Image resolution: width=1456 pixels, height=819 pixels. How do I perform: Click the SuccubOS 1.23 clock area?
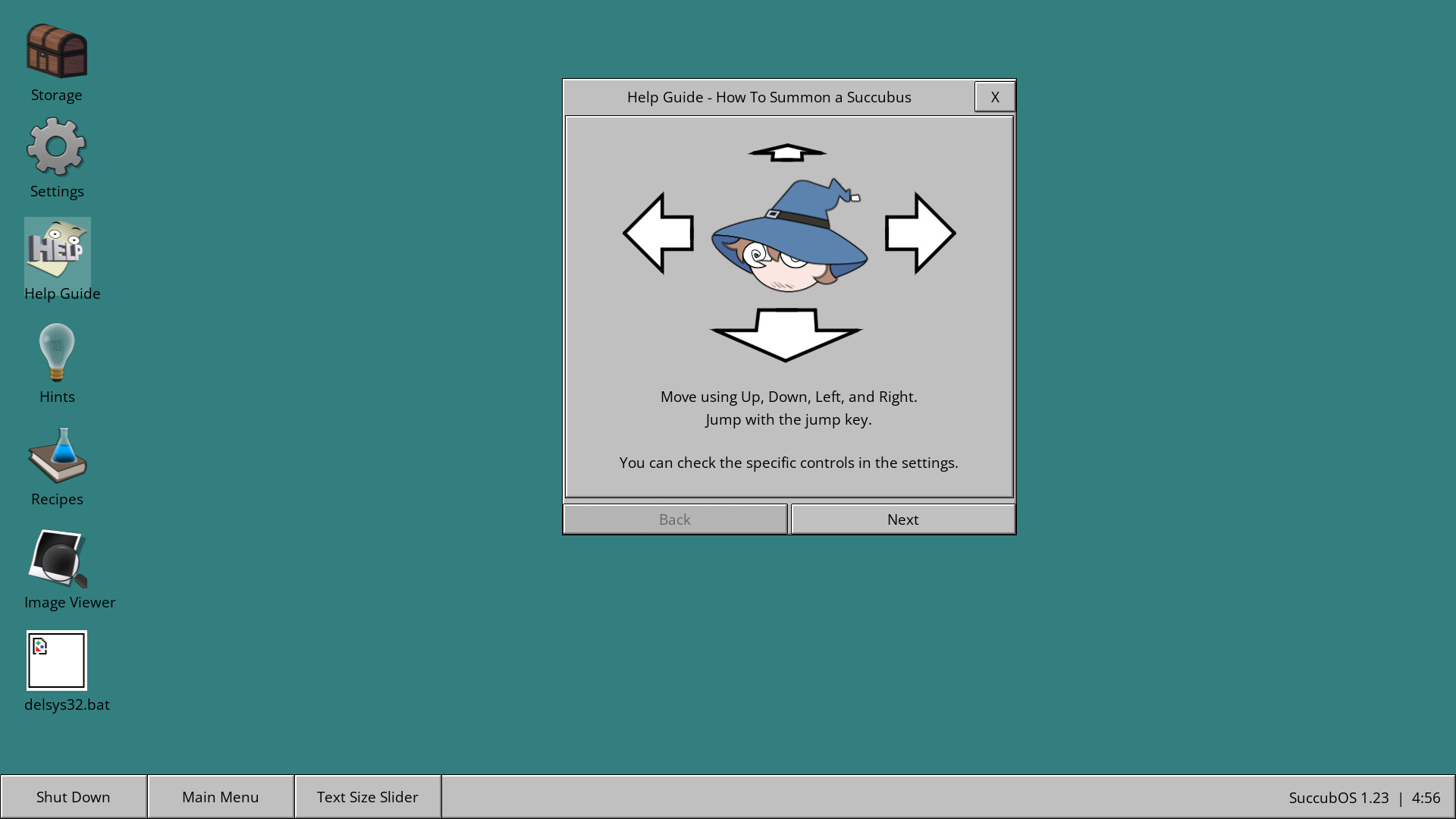[1363, 798]
